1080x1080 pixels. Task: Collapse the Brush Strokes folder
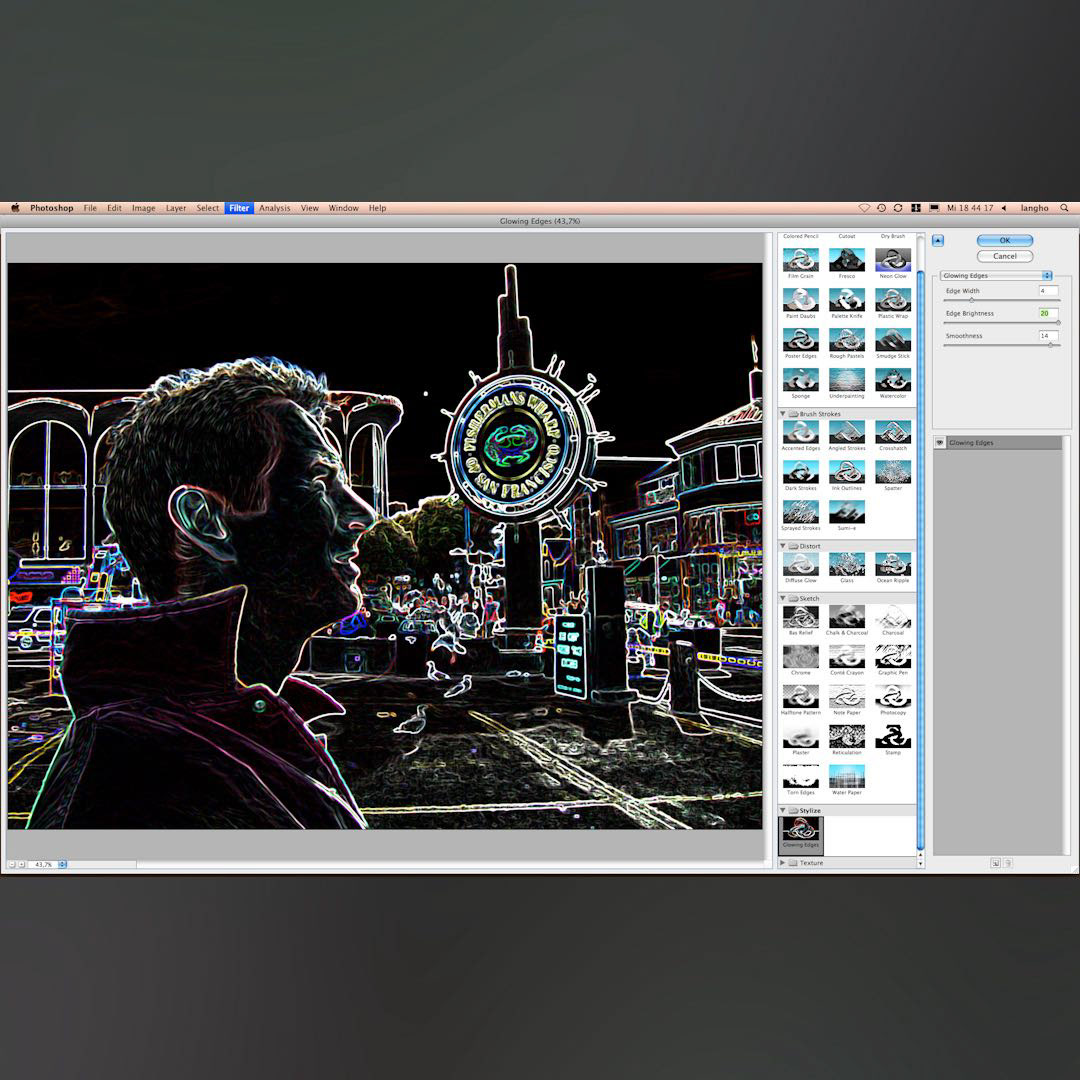[x=782, y=414]
